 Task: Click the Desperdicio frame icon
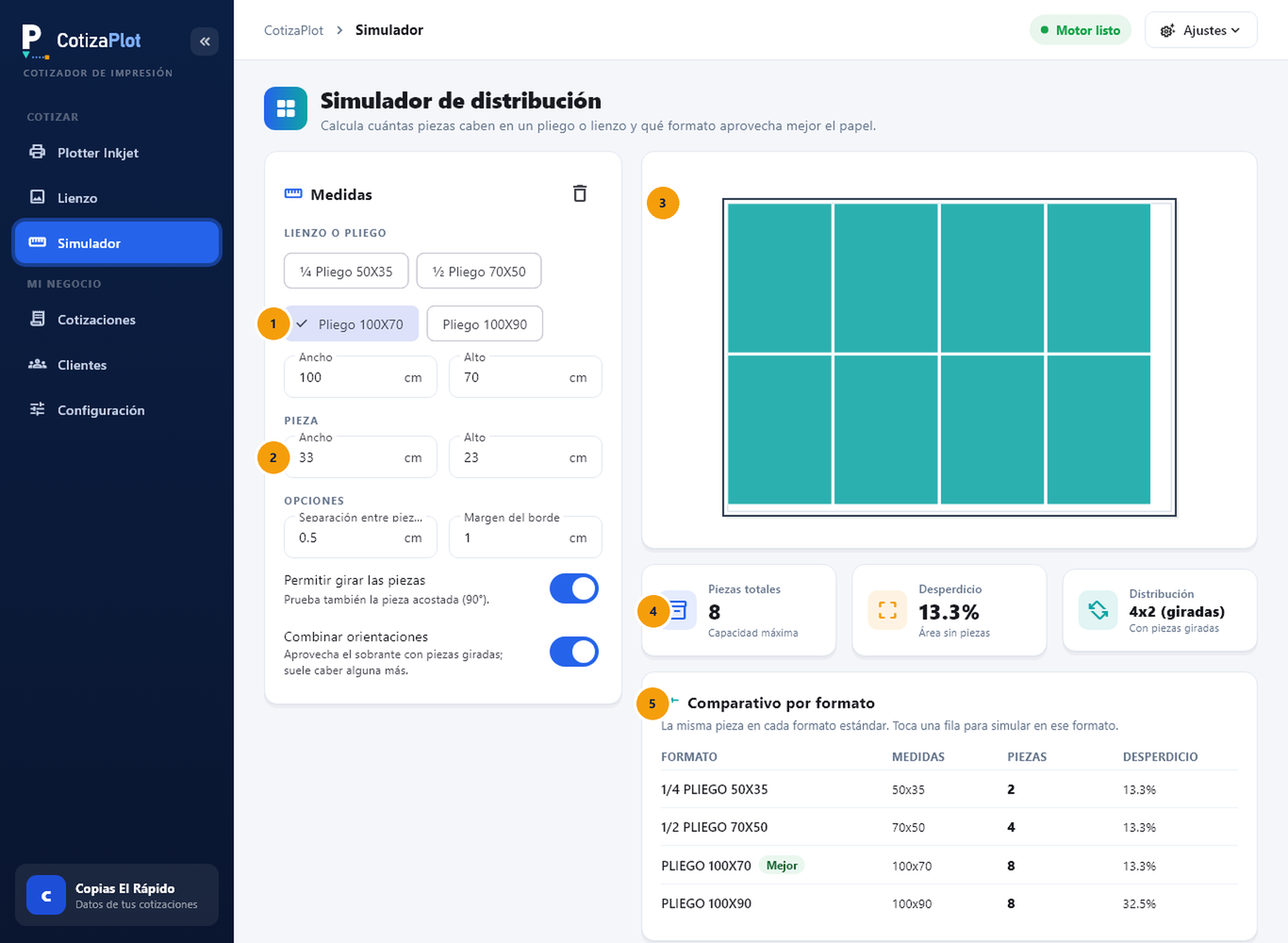(x=887, y=610)
